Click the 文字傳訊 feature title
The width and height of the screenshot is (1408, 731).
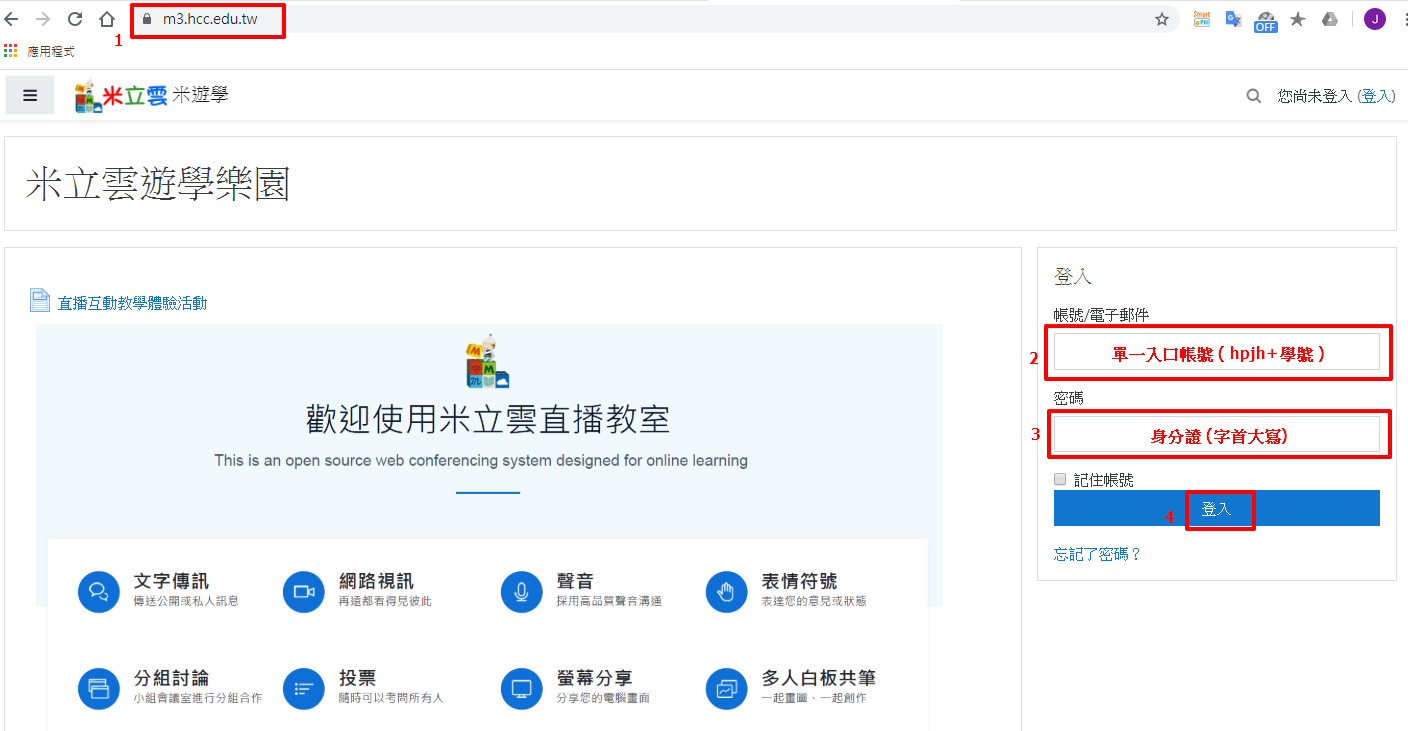(171, 581)
